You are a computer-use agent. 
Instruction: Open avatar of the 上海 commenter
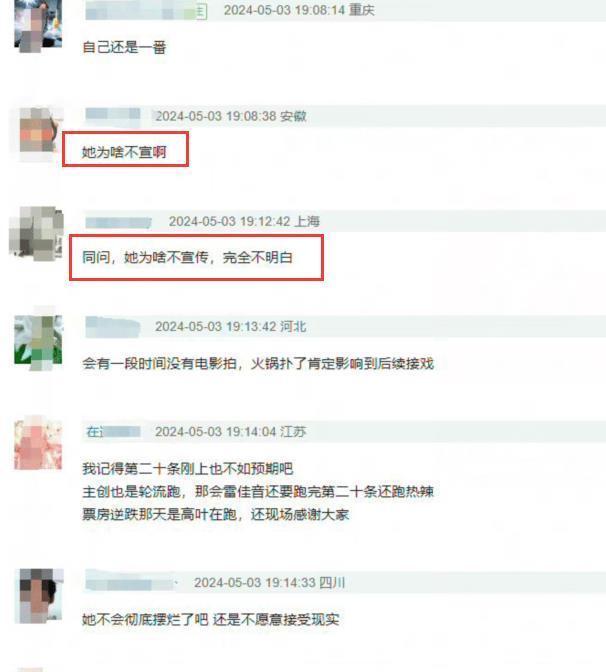point(36,234)
